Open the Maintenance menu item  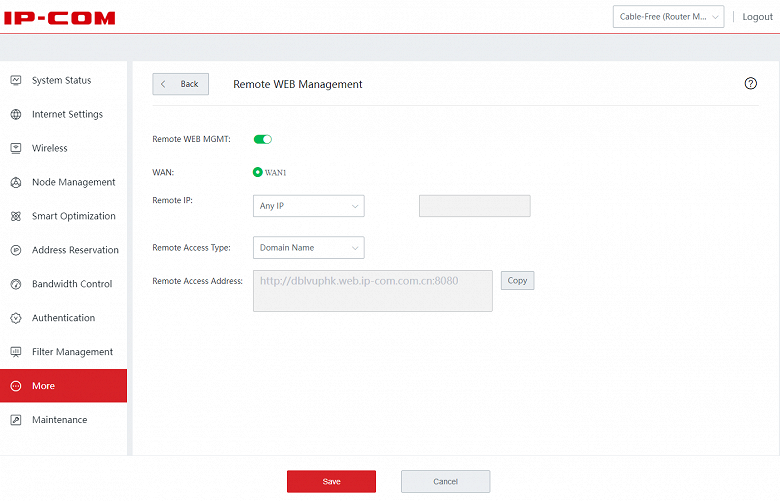point(59,420)
